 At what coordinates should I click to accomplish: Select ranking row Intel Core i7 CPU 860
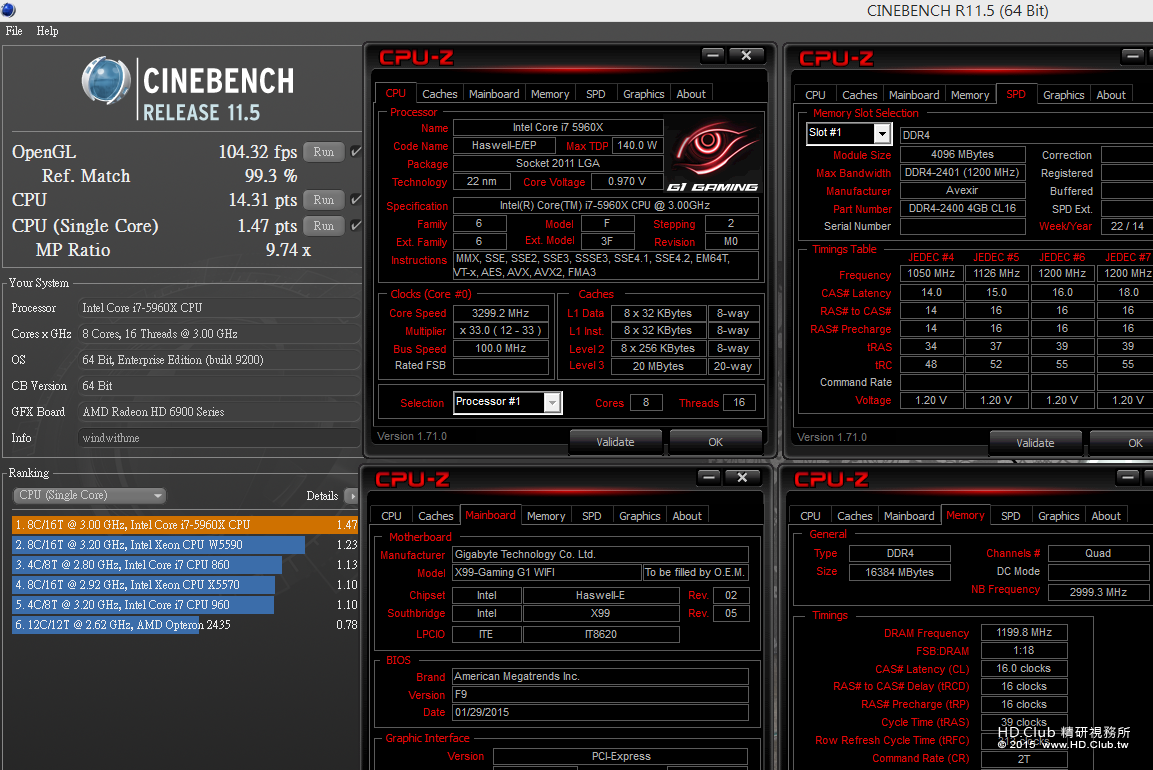pyautogui.click(x=185, y=565)
